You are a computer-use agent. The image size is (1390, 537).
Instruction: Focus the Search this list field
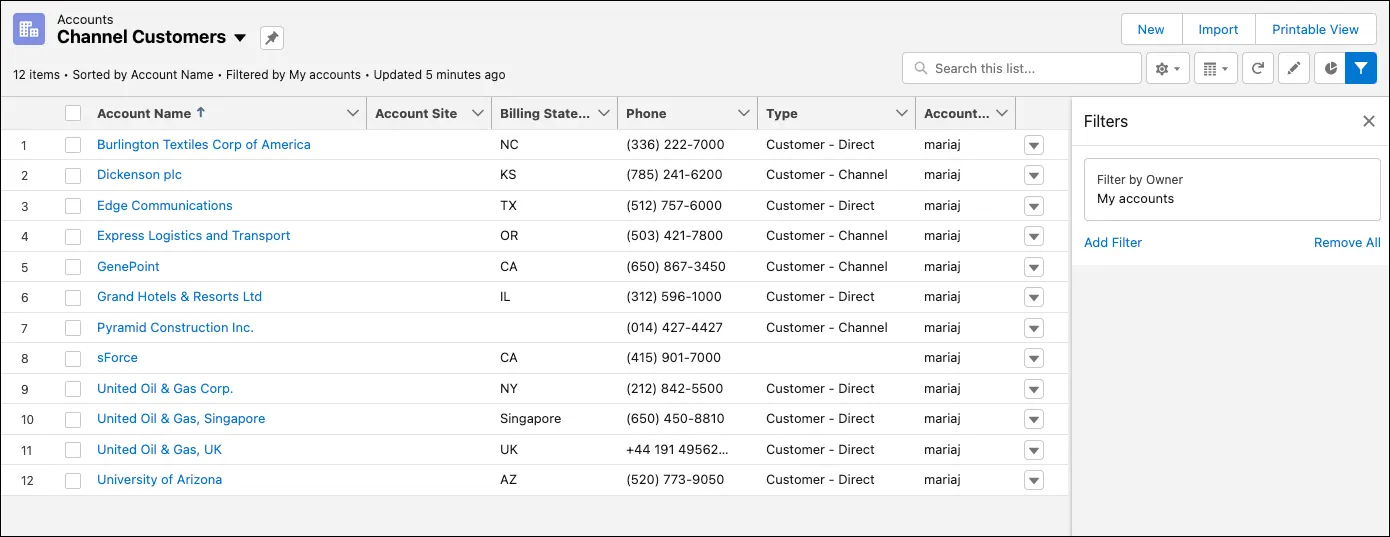[x=1022, y=68]
